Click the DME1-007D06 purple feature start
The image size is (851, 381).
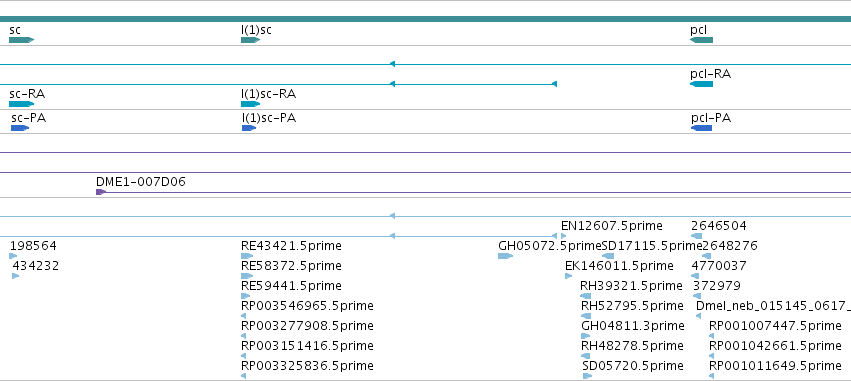[100, 192]
